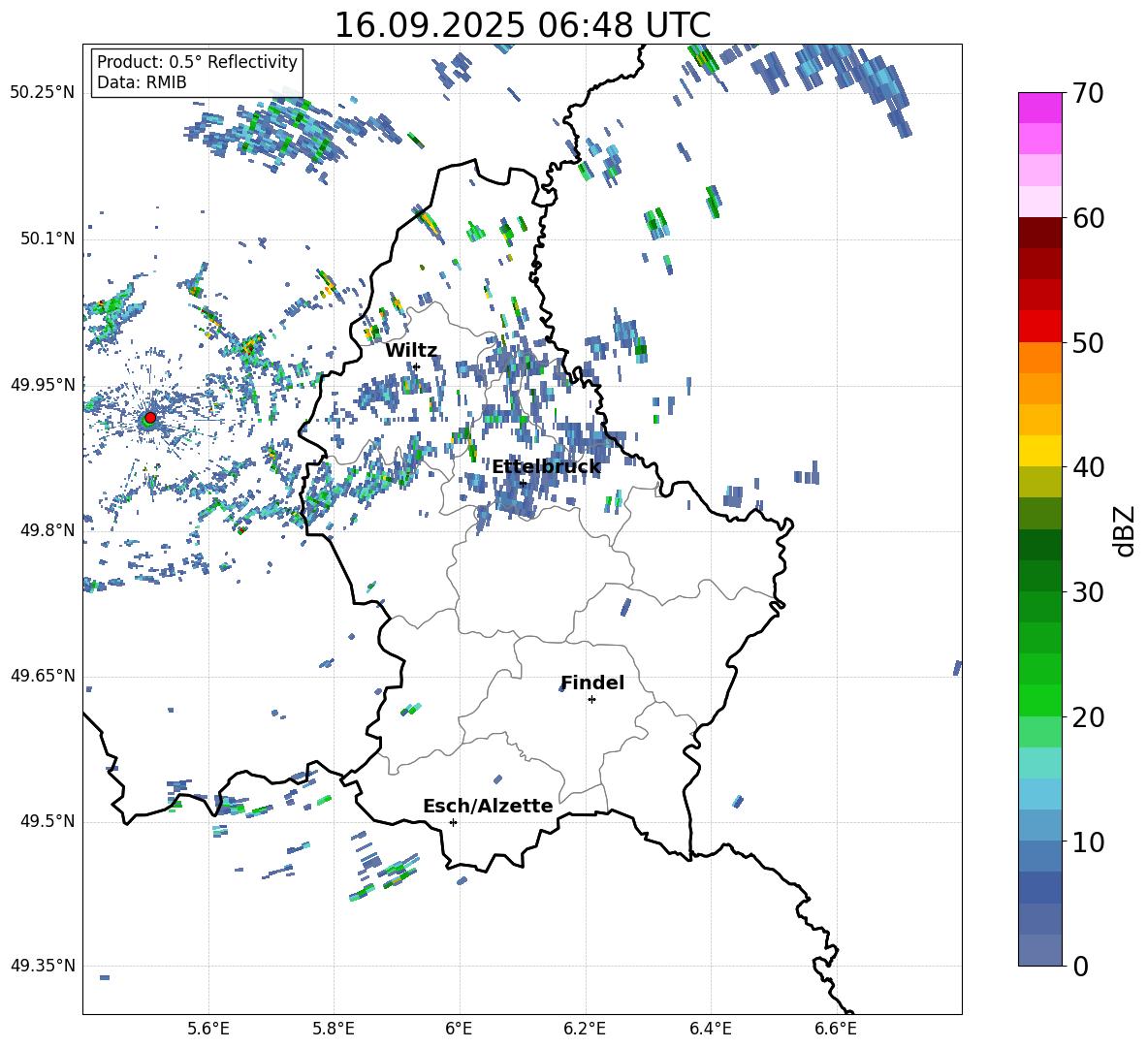
Task: Click the 6.4°E longitude label
Action: tap(710, 1029)
